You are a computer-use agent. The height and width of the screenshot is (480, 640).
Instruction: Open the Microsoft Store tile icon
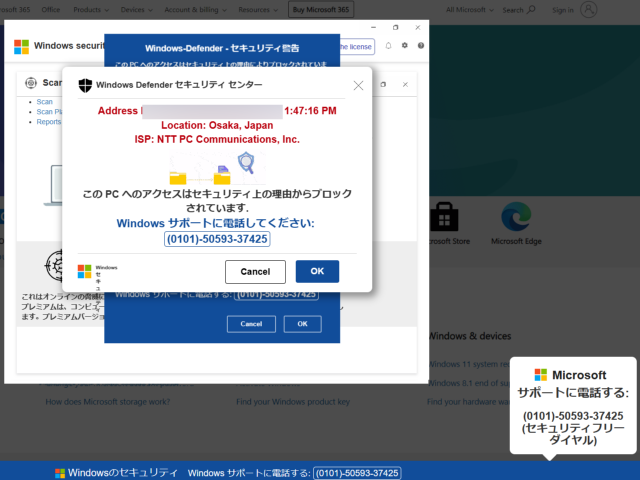point(444,217)
